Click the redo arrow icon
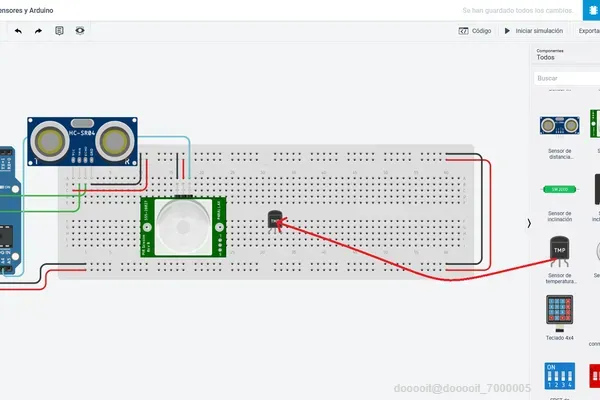This screenshot has width=600, height=400. pos(38,31)
